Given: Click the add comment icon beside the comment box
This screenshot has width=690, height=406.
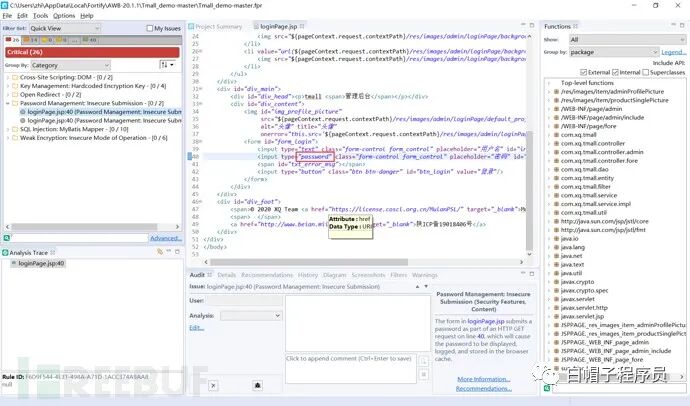Looking at the screenshot, I should tap(423, 361).
